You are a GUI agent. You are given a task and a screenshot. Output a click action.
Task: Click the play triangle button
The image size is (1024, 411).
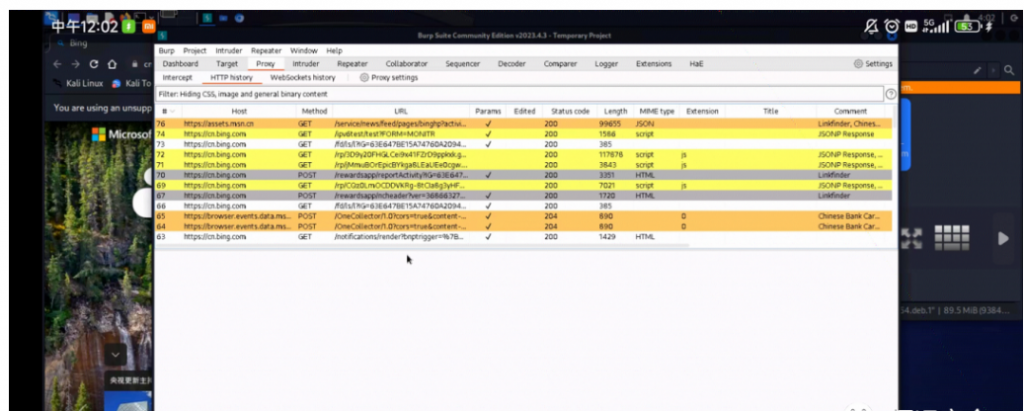pos(1004,238)
